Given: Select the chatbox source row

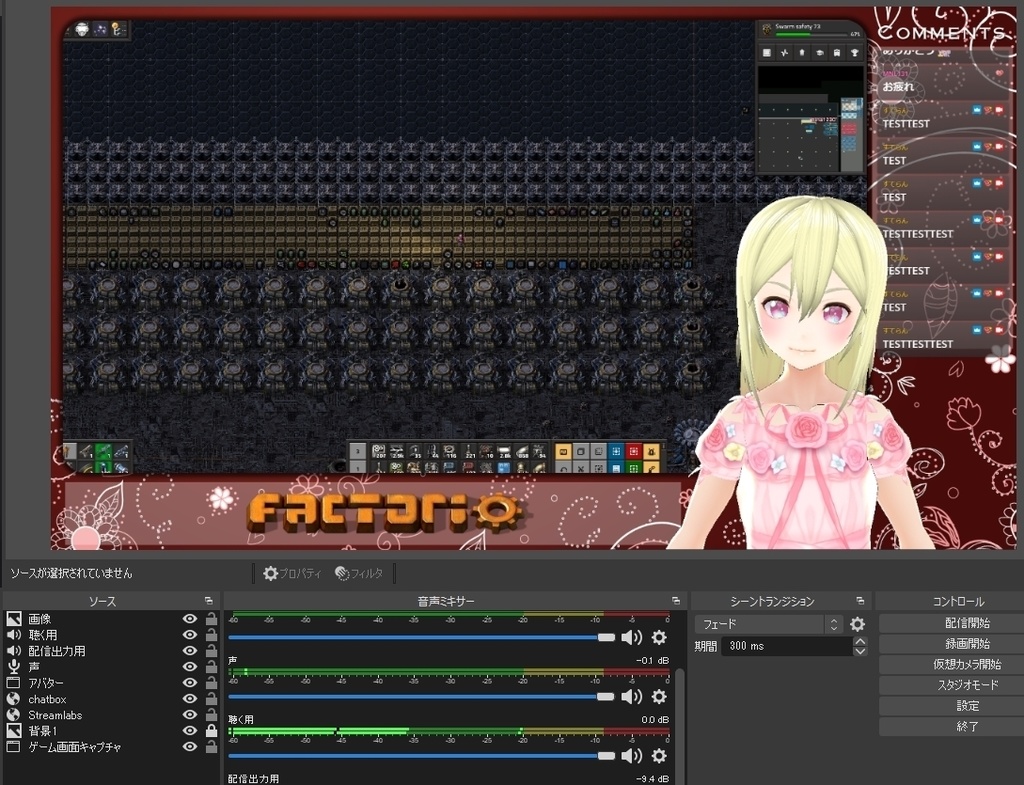Looking at the screenshot, I should (x=112, y=699).
